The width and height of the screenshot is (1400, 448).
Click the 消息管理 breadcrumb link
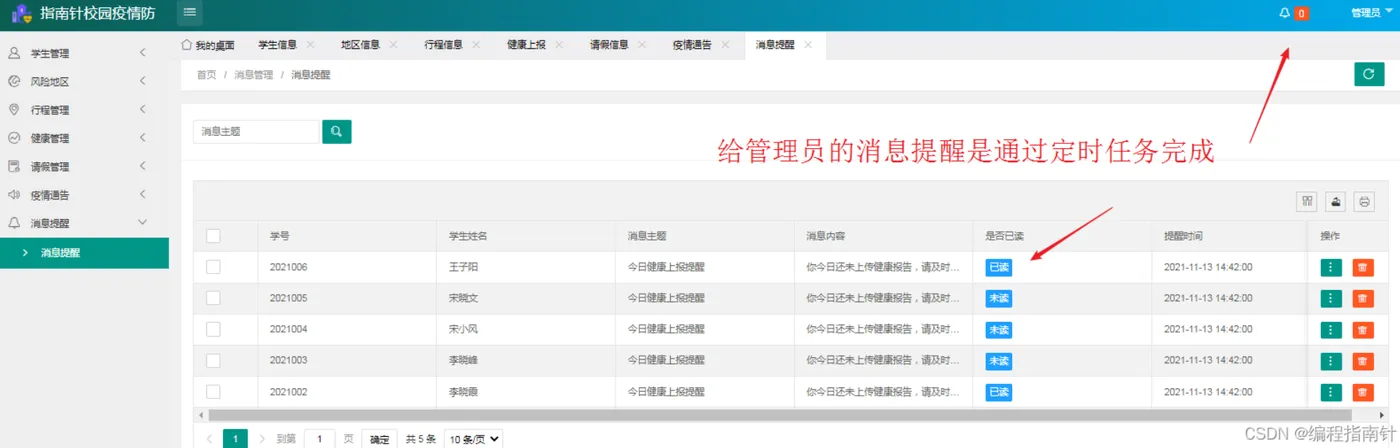(x=253, y=75)
